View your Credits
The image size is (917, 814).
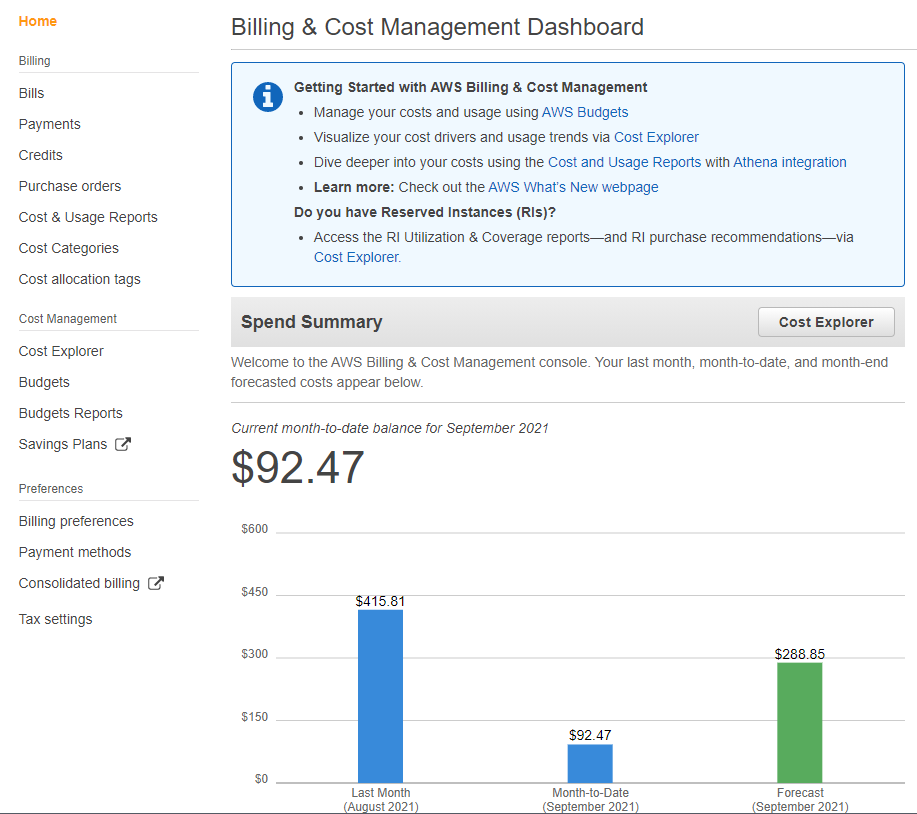point(40,154)
